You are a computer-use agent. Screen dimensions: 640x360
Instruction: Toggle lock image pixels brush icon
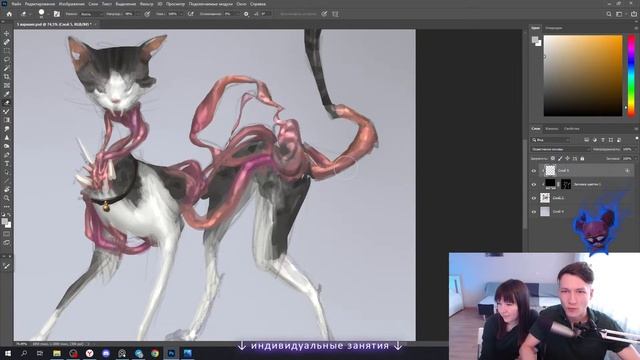(x=560, y=158)
